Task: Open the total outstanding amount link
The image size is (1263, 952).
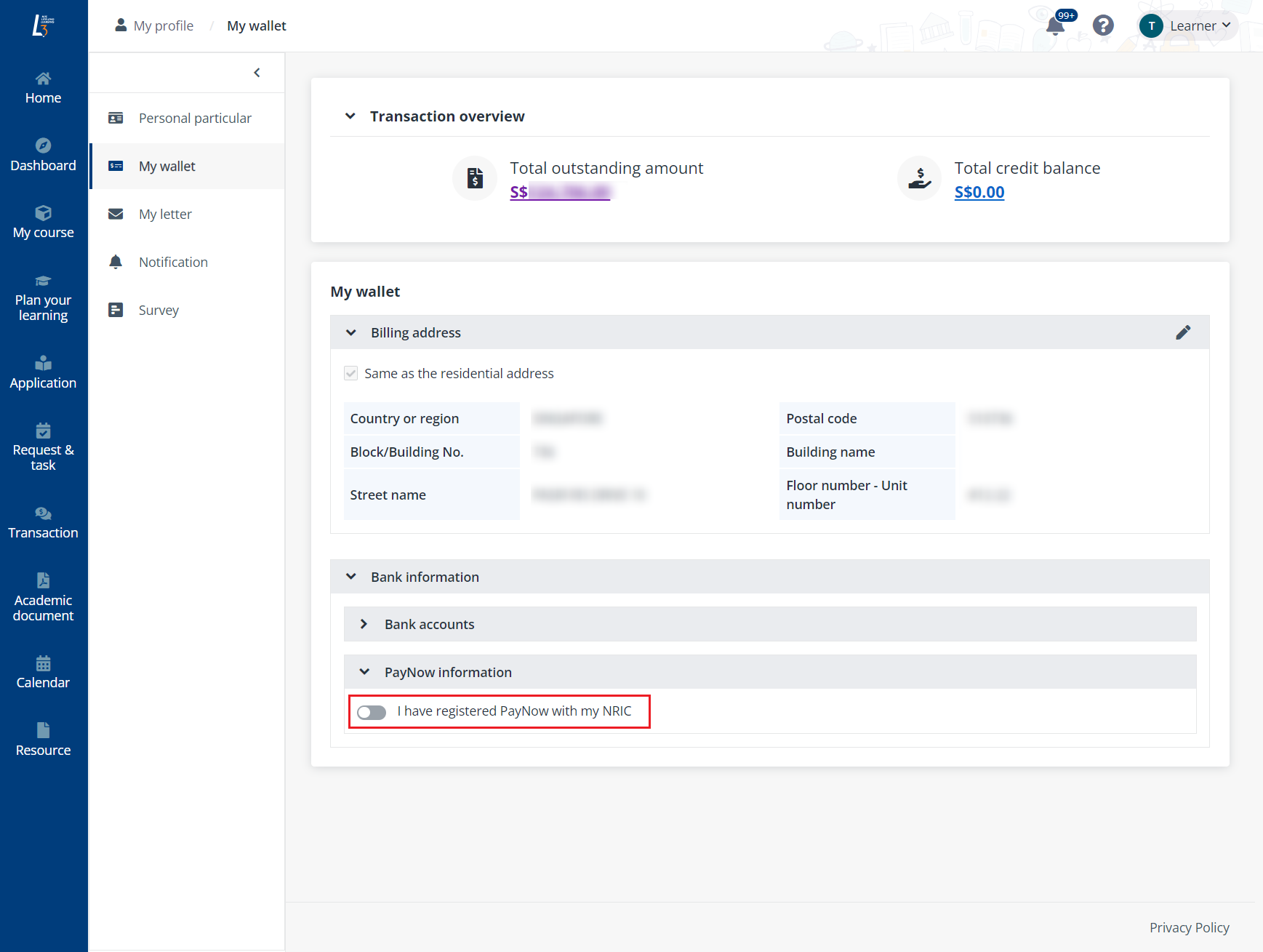Action: pyautogui.click(x=560, y=192)
